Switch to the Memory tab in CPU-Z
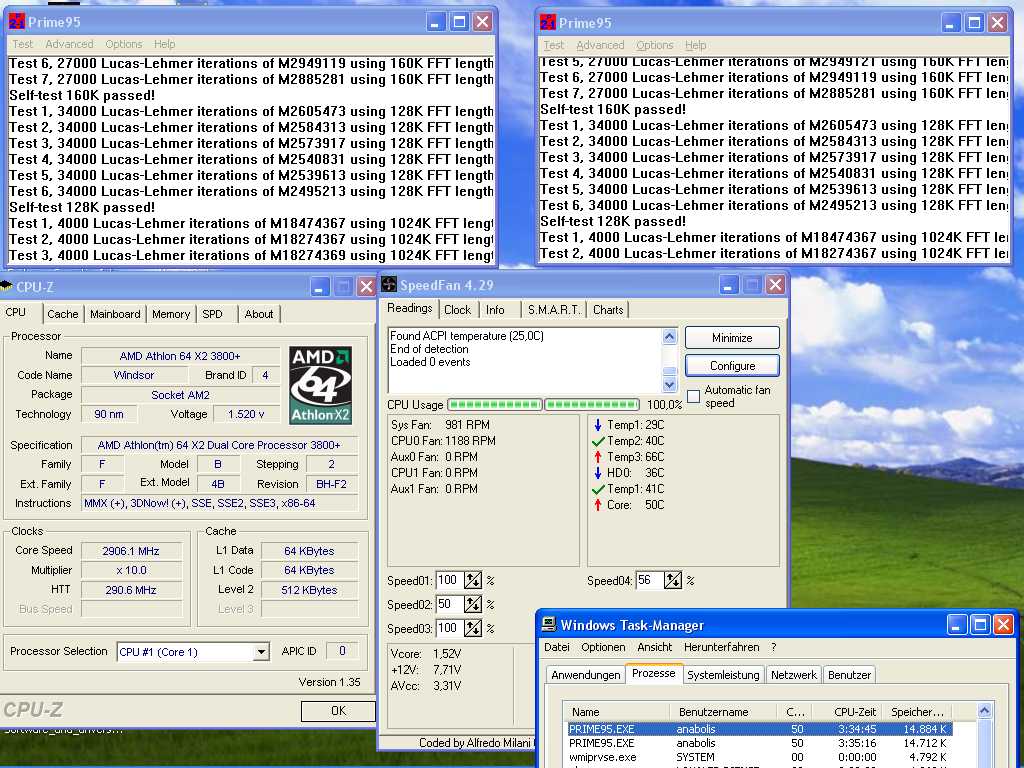1024x768 pixels. [171, 314]
